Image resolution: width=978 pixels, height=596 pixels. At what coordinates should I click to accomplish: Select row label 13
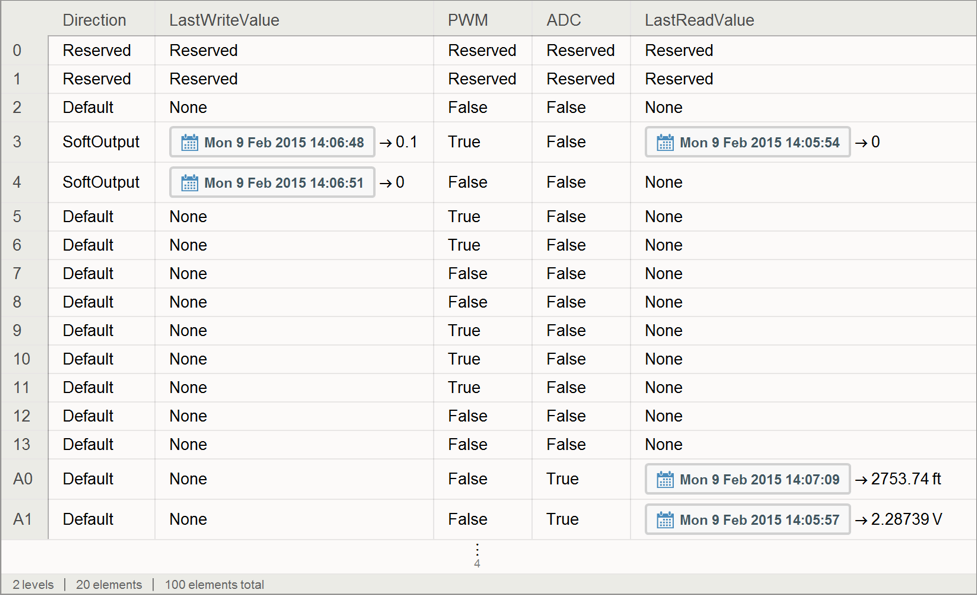click(21, 444)
